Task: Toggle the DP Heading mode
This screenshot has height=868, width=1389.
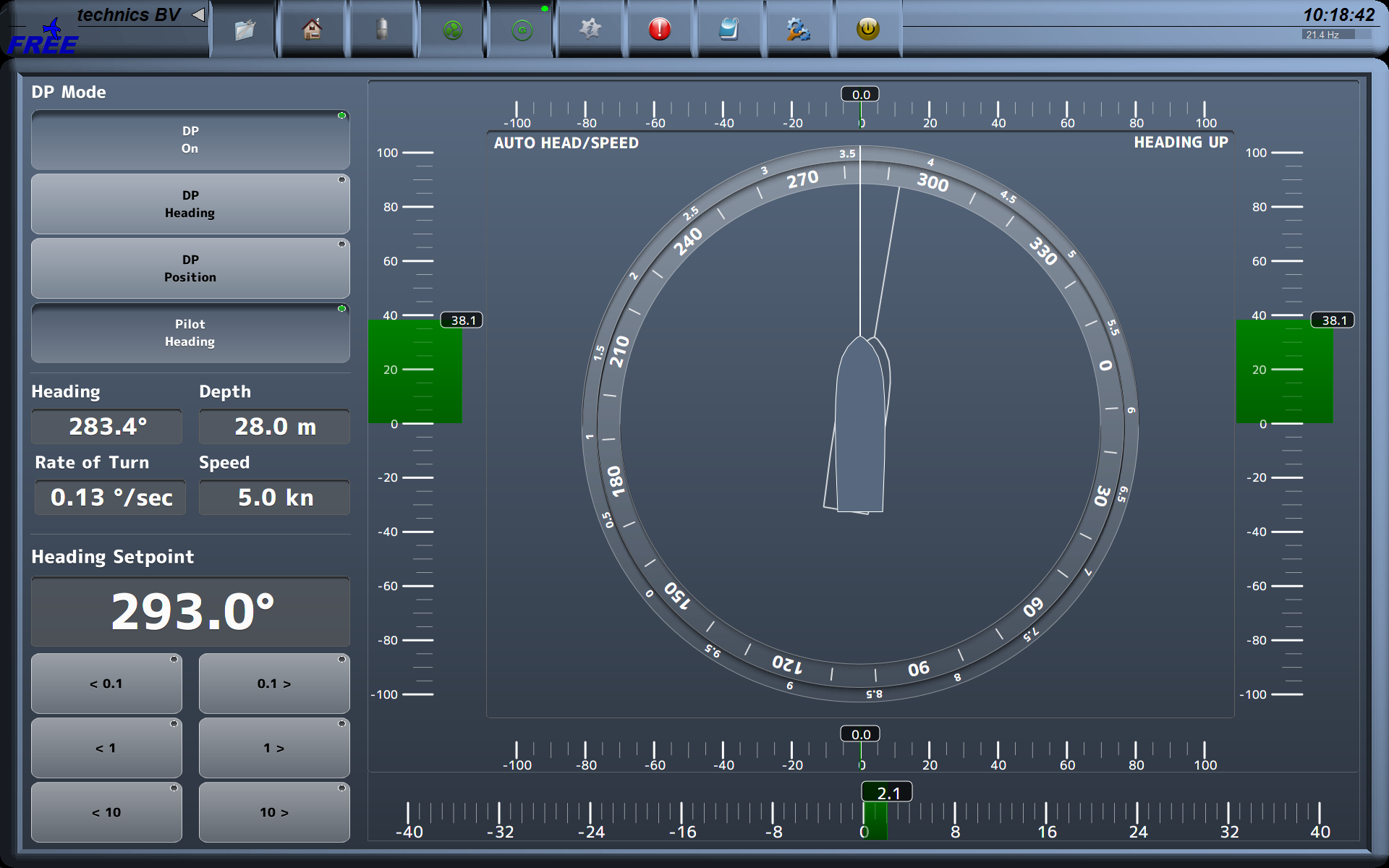Action: 190,204
